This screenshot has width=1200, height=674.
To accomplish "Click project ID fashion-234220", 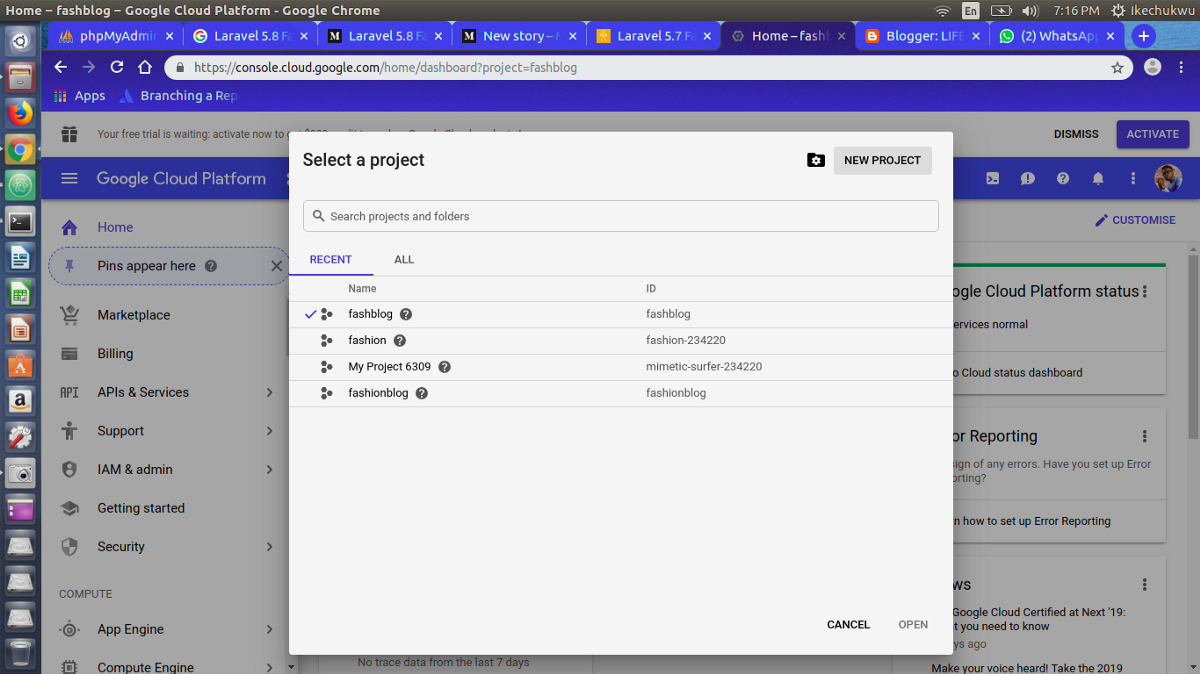I will coord(686,340).
